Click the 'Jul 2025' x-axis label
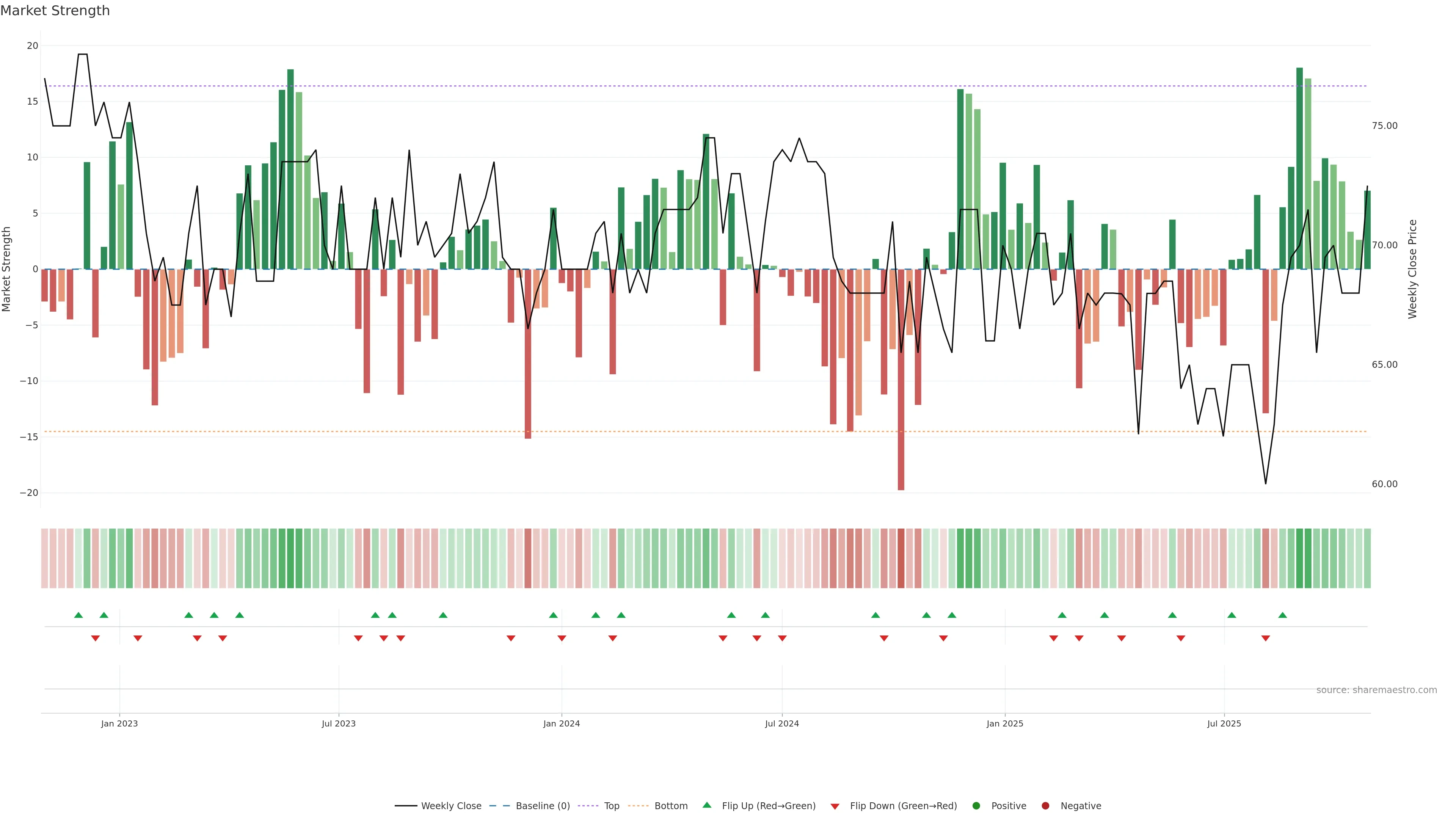The image size is (1456, 819). 1224,723
